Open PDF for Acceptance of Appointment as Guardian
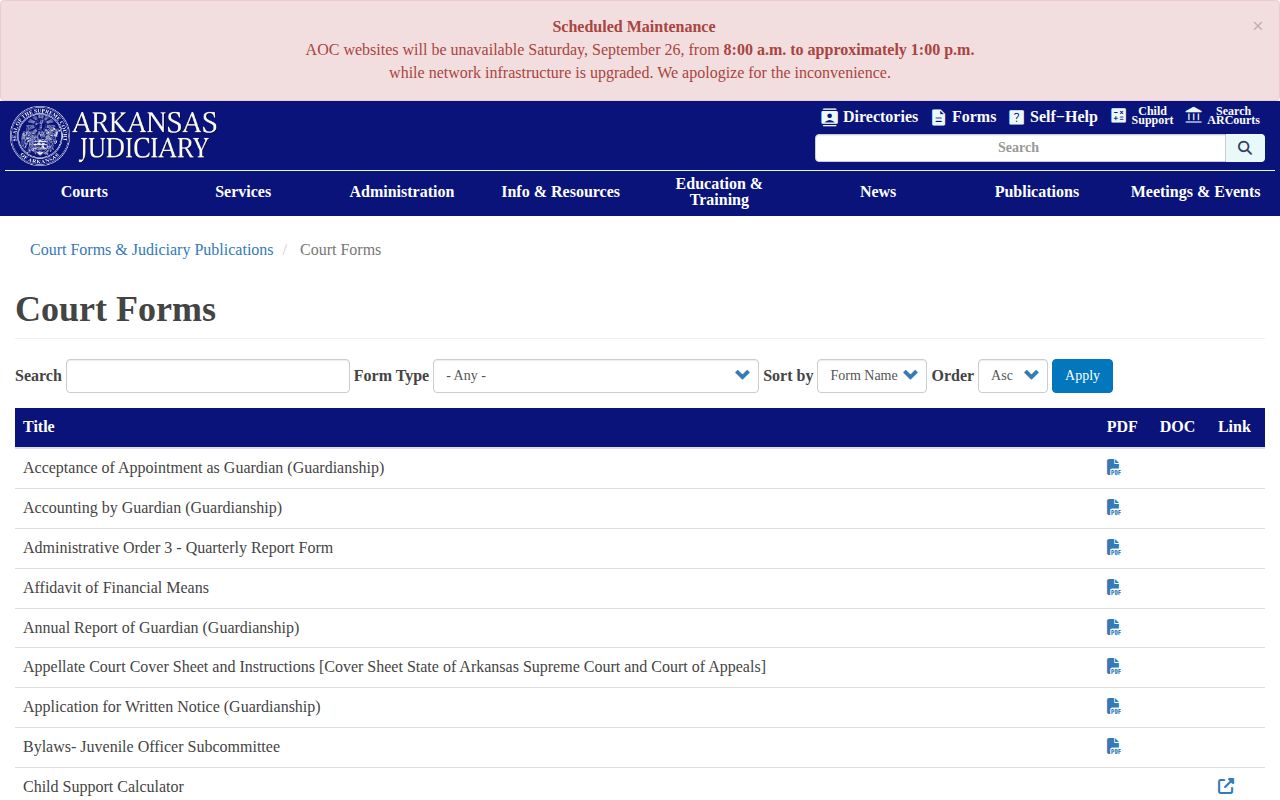The image size is (1280, 800). [x=1114, y=467]
